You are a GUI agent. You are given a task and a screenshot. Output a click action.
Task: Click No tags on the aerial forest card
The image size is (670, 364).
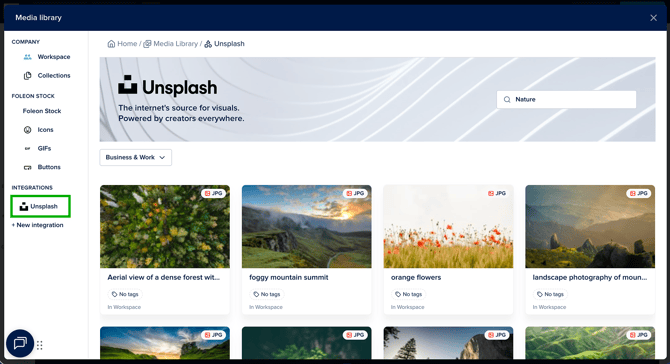point(125,294)
